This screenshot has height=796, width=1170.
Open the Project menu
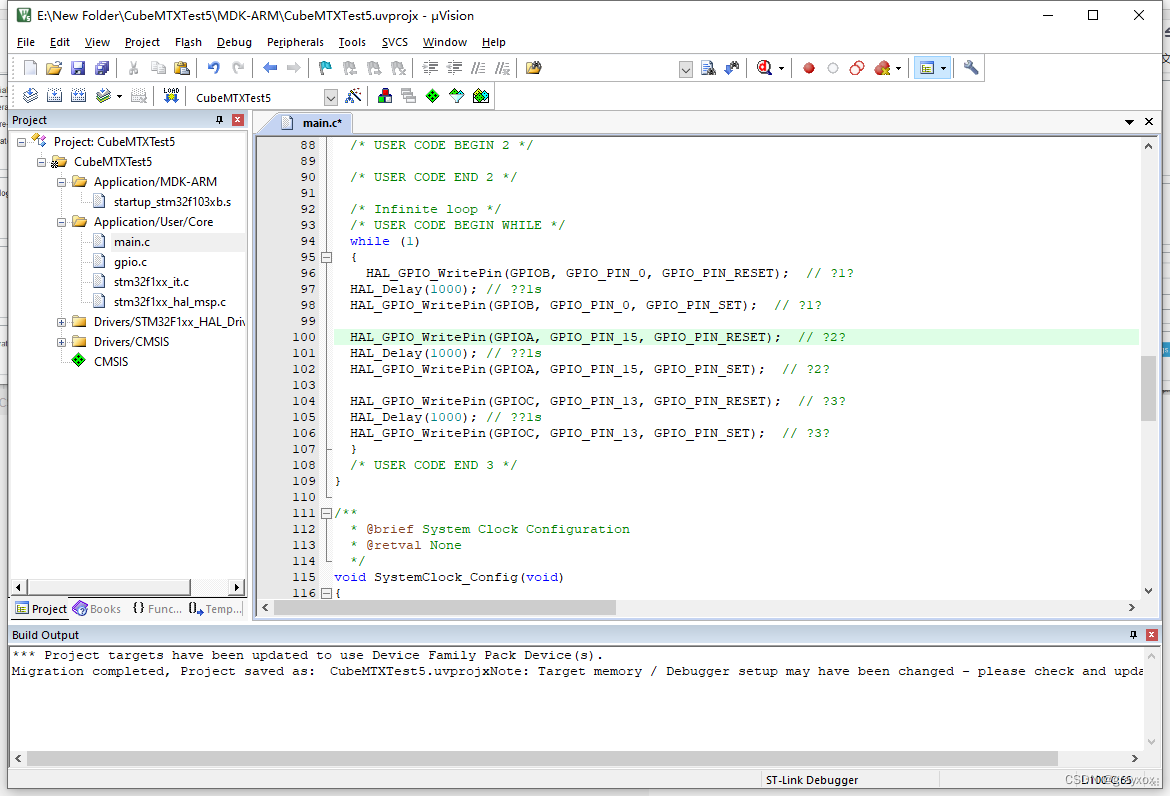click(142, 43)
